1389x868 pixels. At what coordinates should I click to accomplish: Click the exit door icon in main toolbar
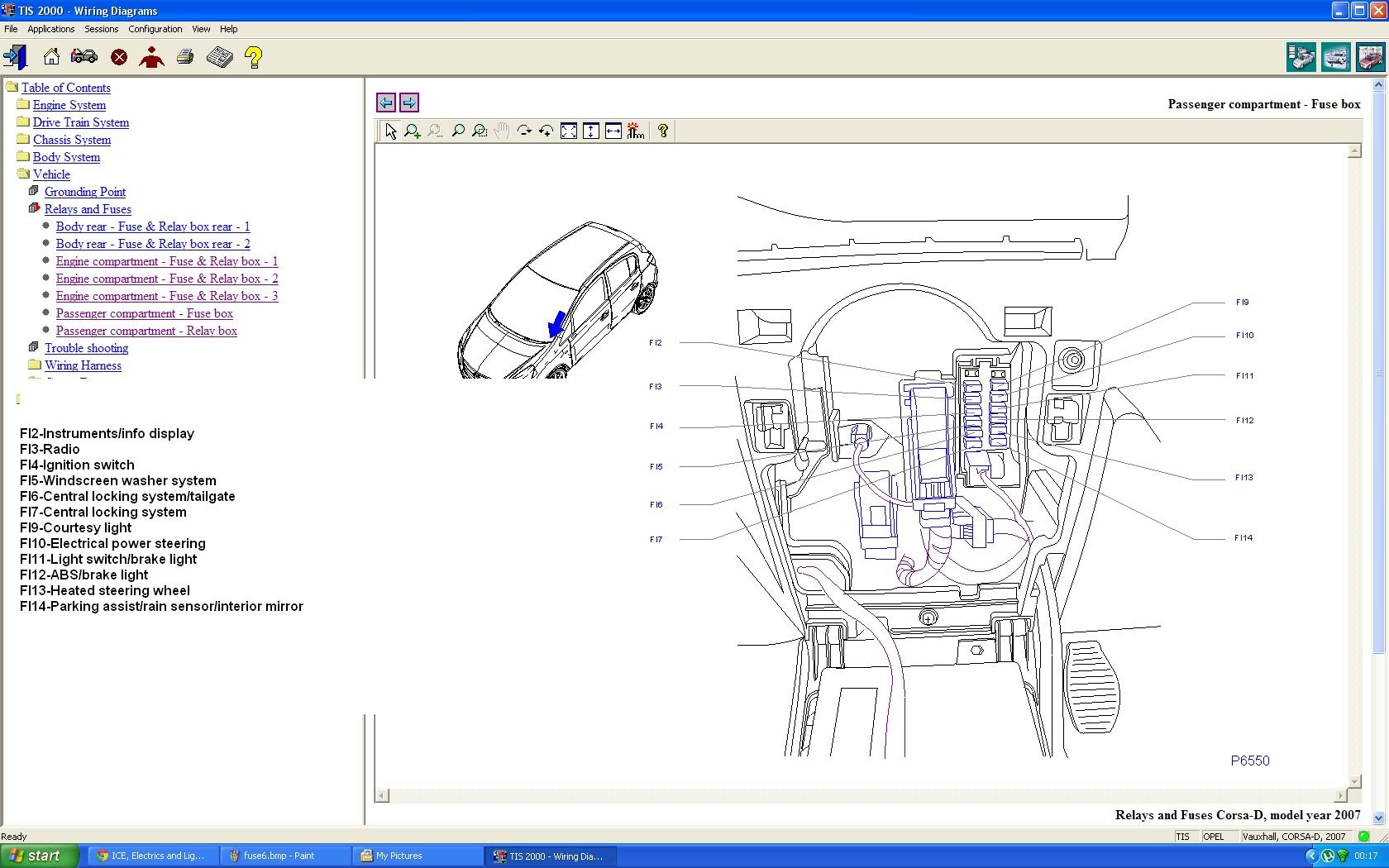pyautogui.click(x=15, y=57)
